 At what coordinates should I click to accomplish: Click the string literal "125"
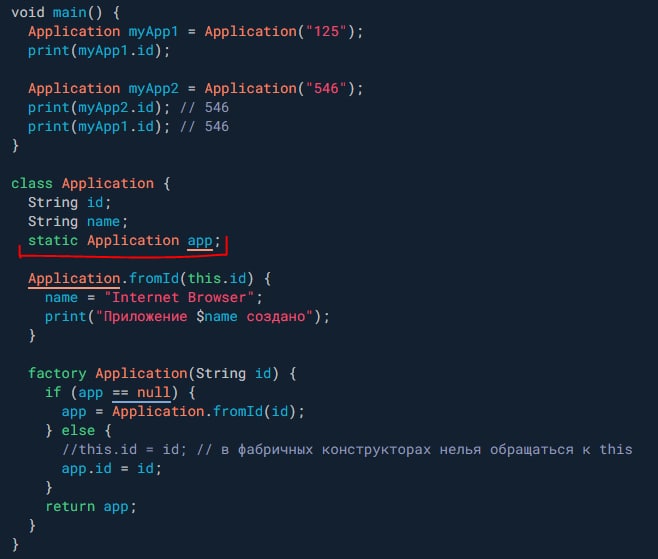(x=326, y=31)
